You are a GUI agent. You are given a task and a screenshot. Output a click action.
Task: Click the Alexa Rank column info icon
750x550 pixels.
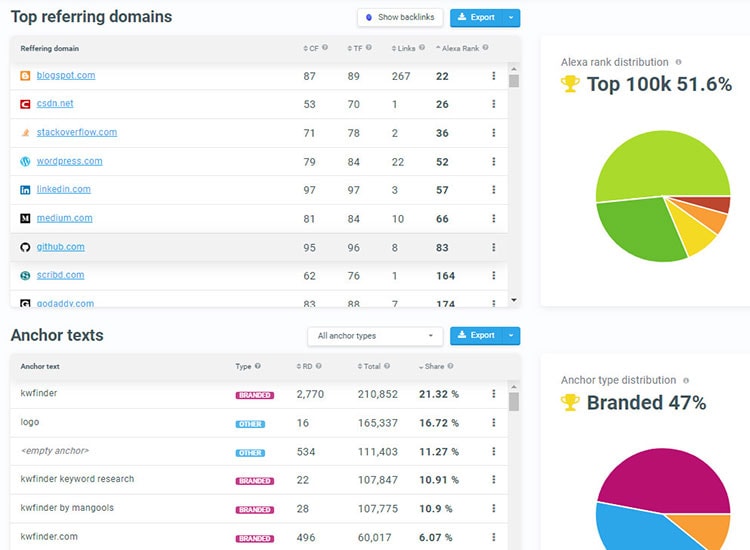click(x=485, y=47)
